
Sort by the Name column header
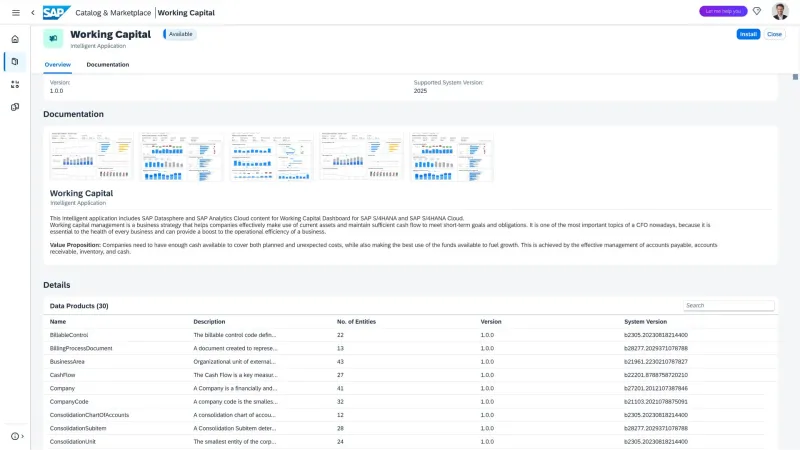(x=58, y=321)
